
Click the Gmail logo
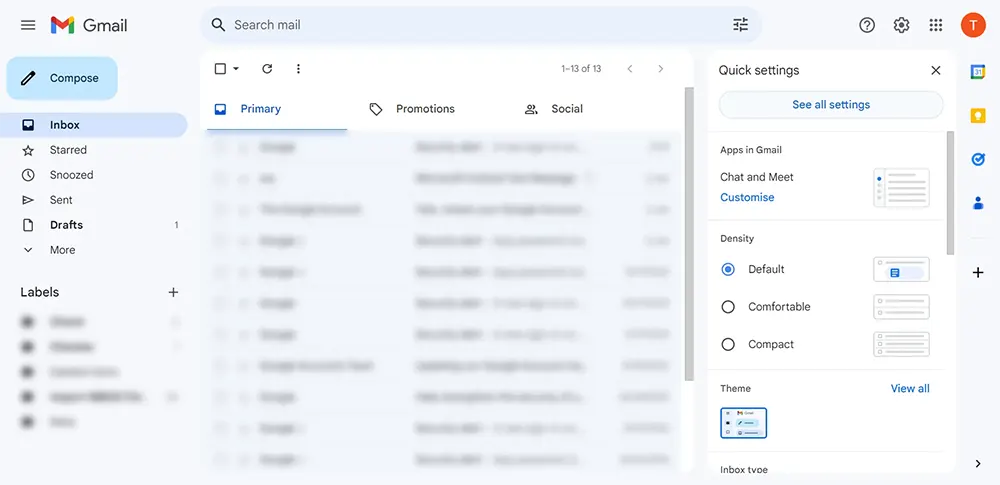click(89, 25)
